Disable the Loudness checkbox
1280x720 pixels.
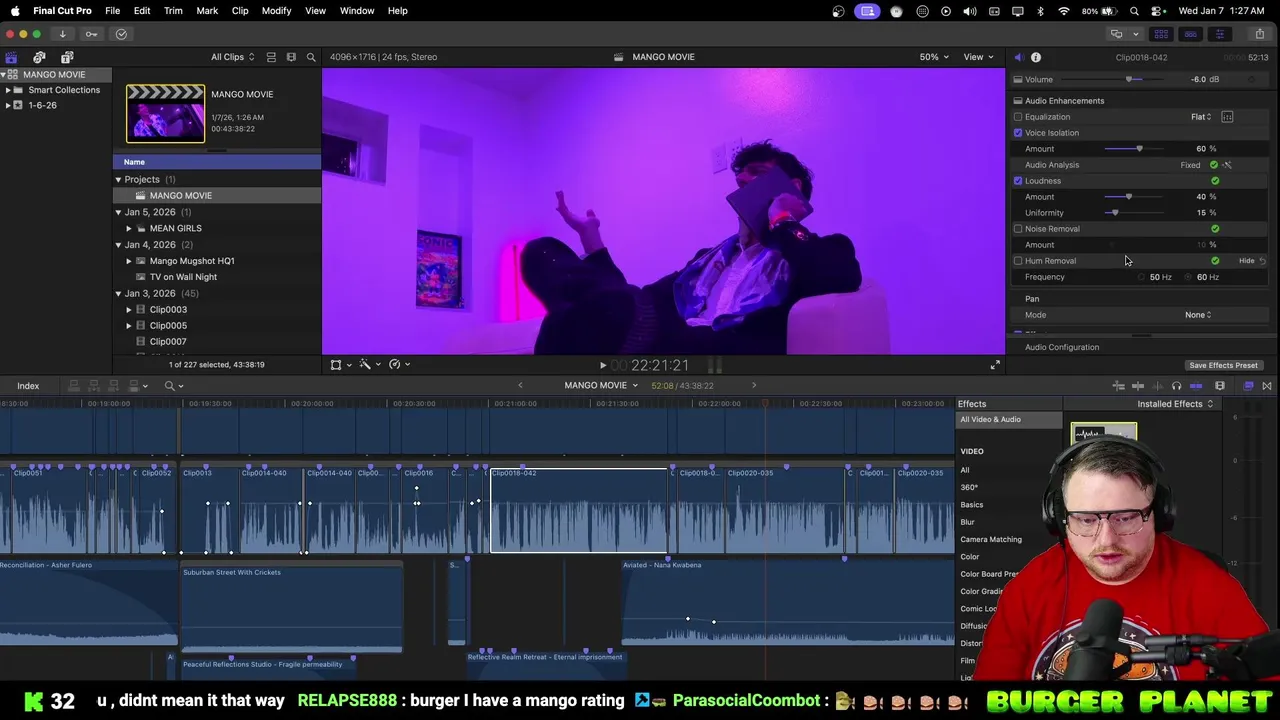(1018, 181)
